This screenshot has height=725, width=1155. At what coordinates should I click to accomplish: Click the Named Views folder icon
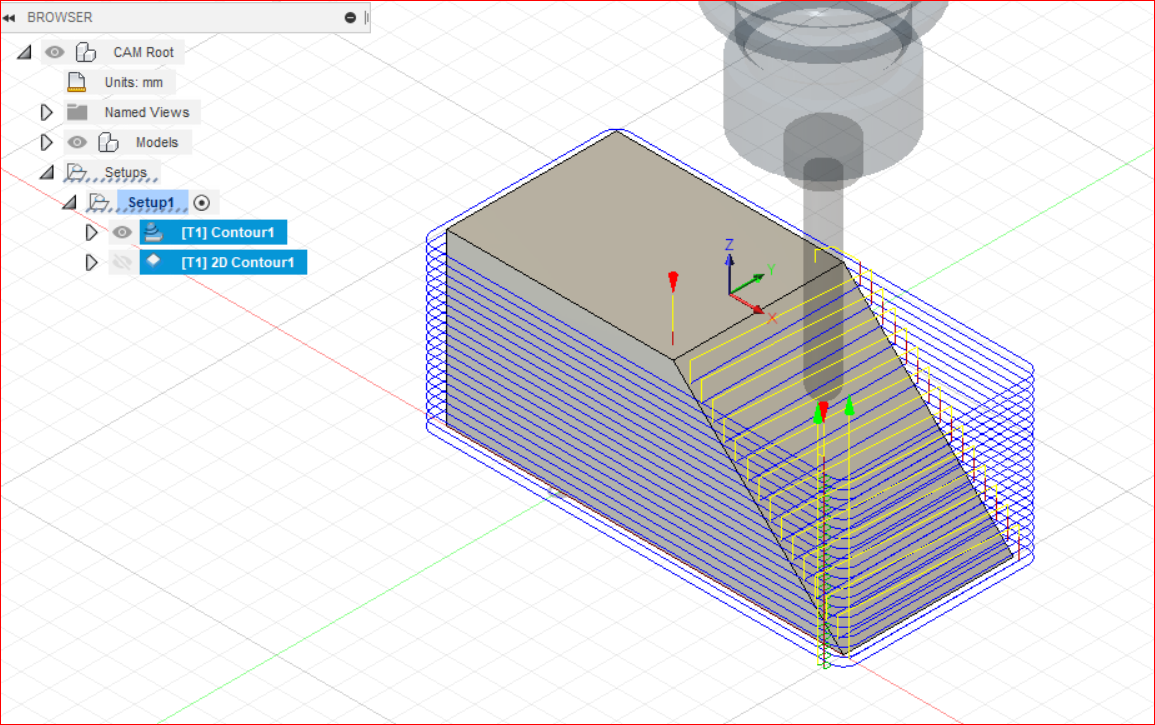77,112
